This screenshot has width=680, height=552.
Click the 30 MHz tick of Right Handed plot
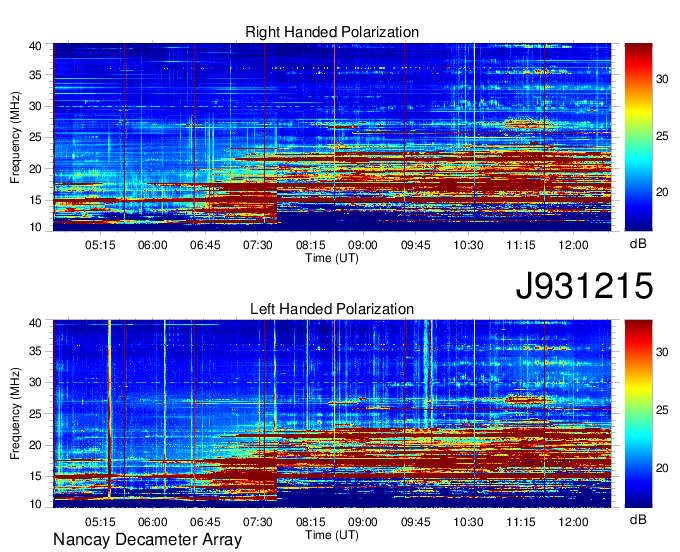(x=36, y=106)
